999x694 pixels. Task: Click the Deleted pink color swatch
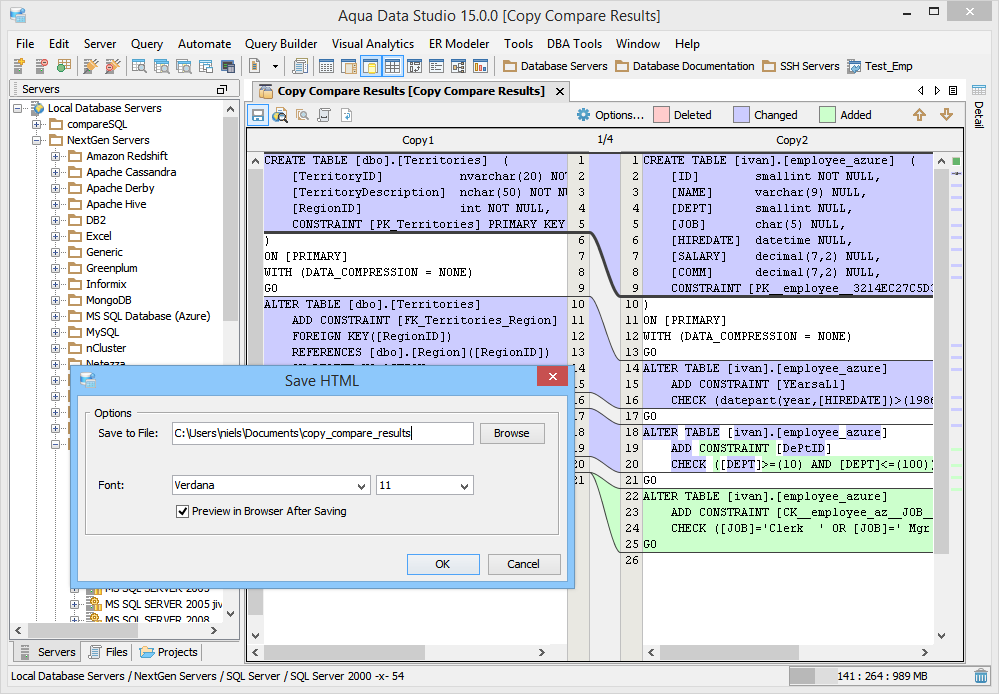click(x=661, y=115)
